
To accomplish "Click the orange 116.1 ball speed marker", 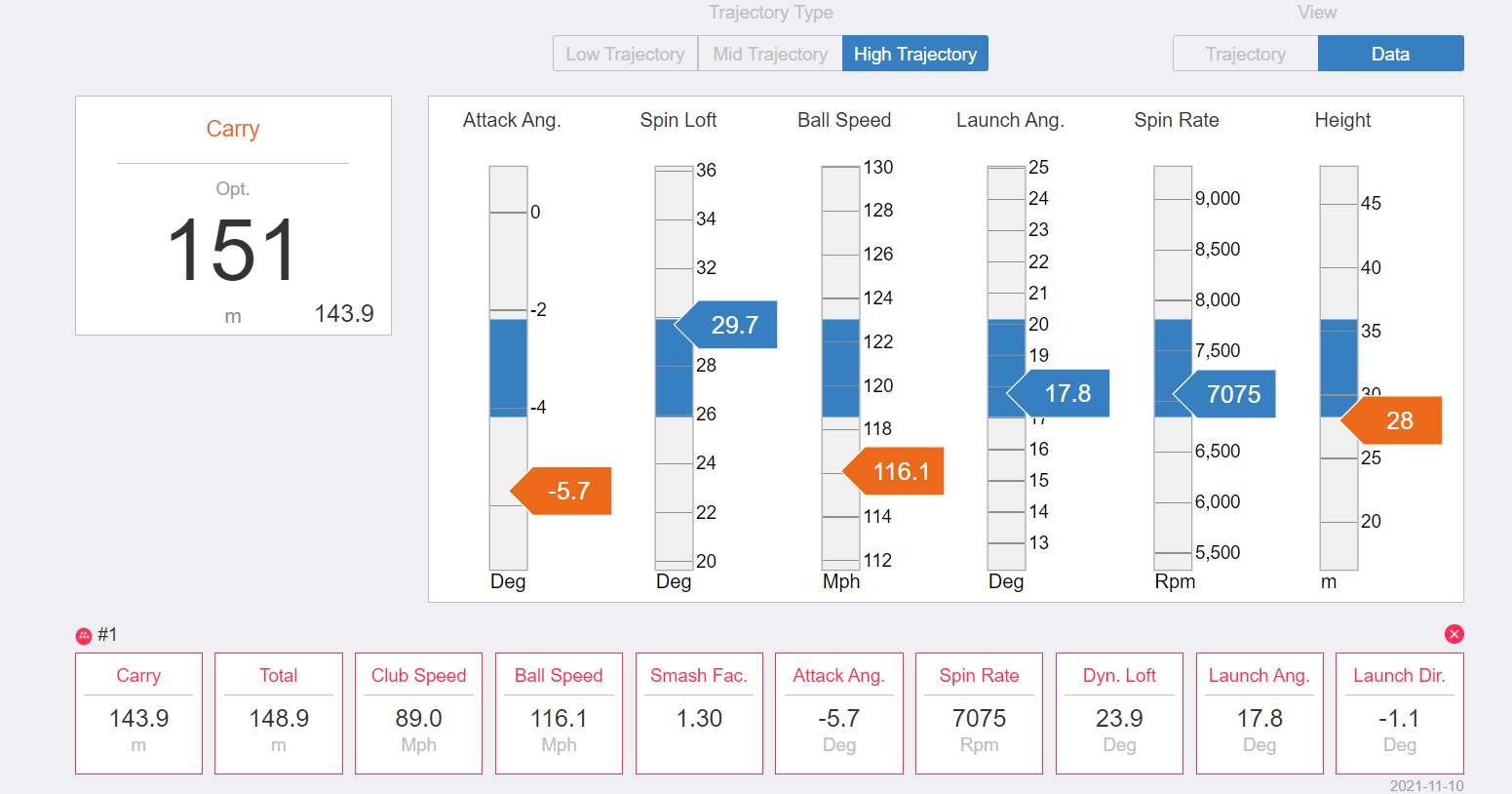I will pos(893,471).
